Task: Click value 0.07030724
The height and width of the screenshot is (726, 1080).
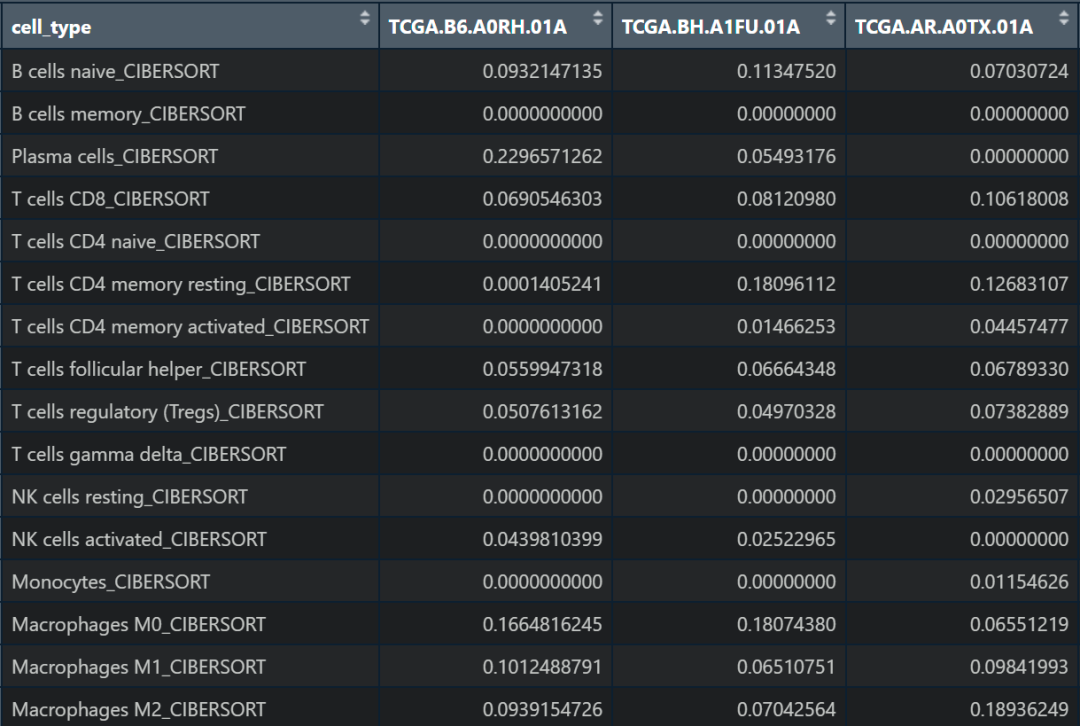Action: [x=1019, y=72]
